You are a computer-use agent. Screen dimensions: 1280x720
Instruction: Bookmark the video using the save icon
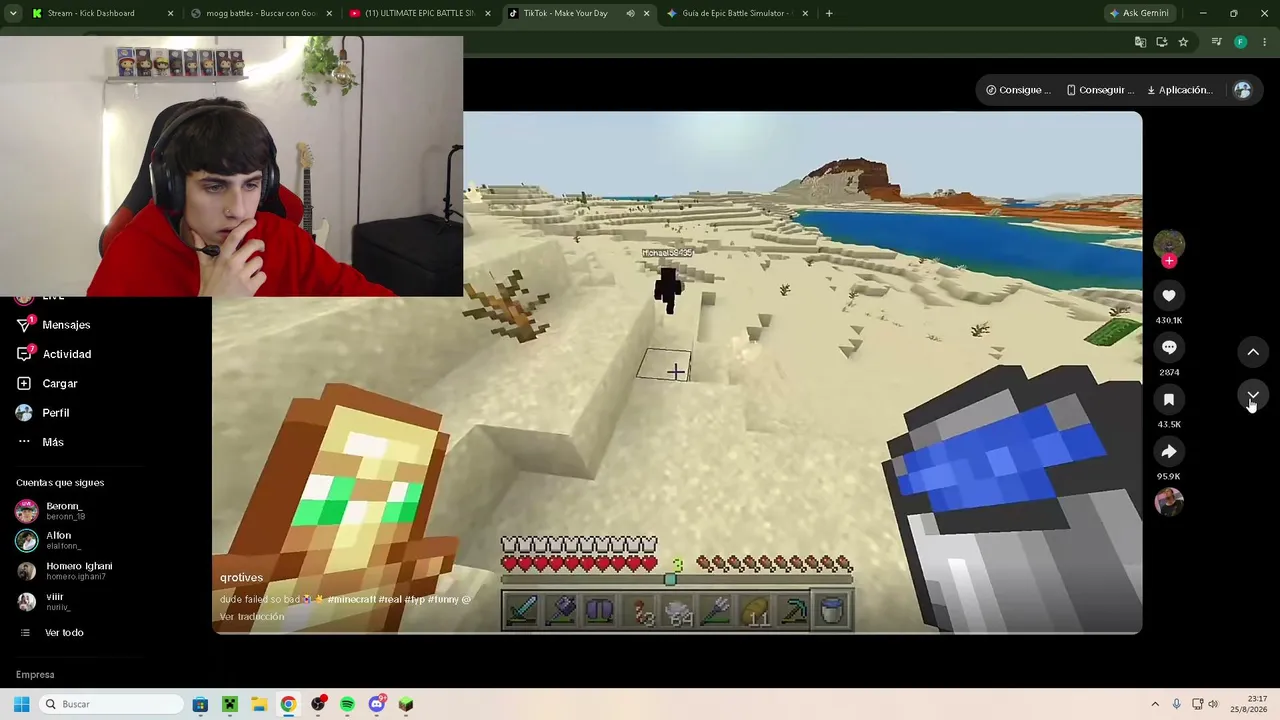click(x=1169, y=399)
